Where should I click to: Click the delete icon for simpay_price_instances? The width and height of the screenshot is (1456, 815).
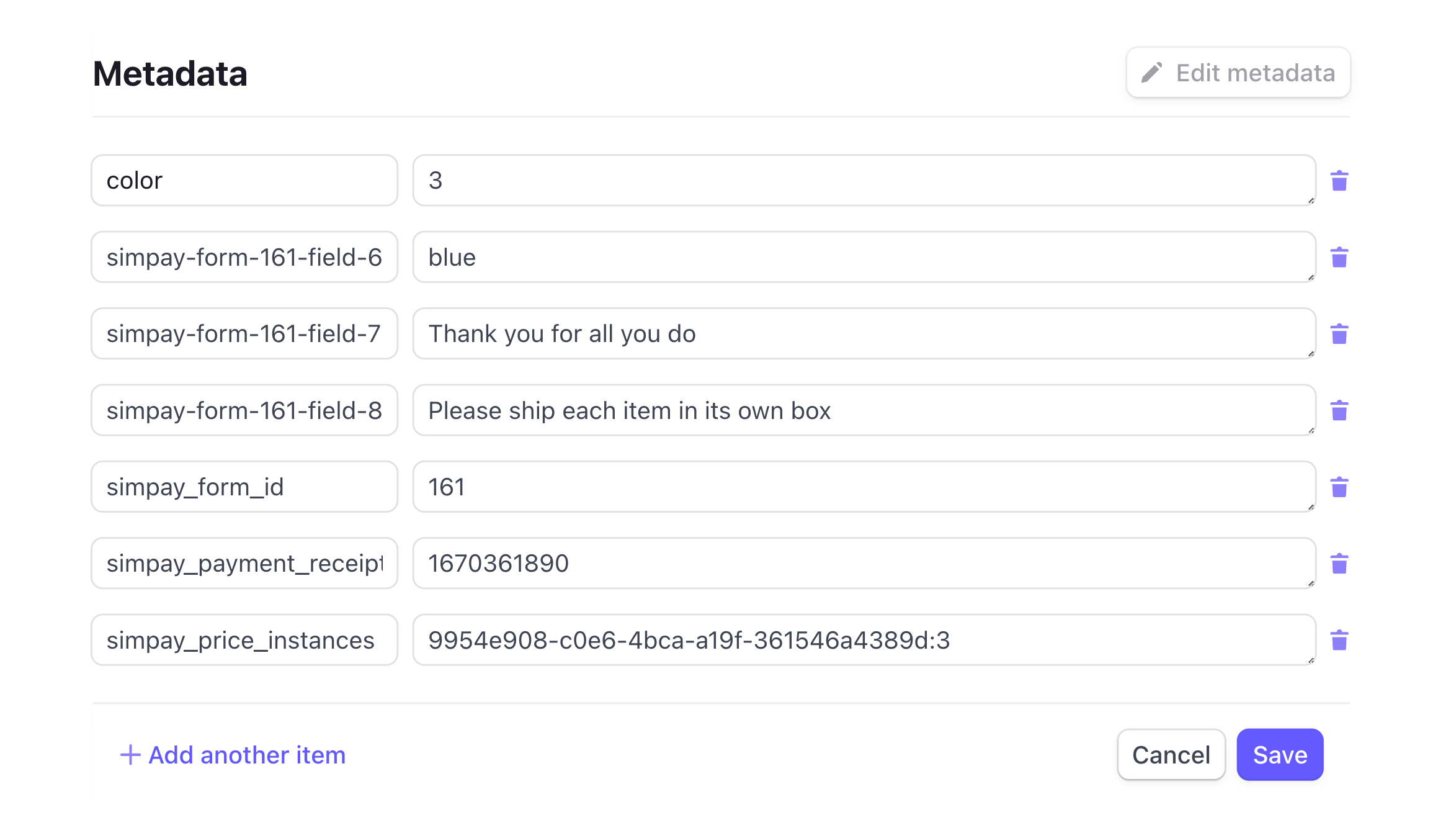[x=1339, y=639]
